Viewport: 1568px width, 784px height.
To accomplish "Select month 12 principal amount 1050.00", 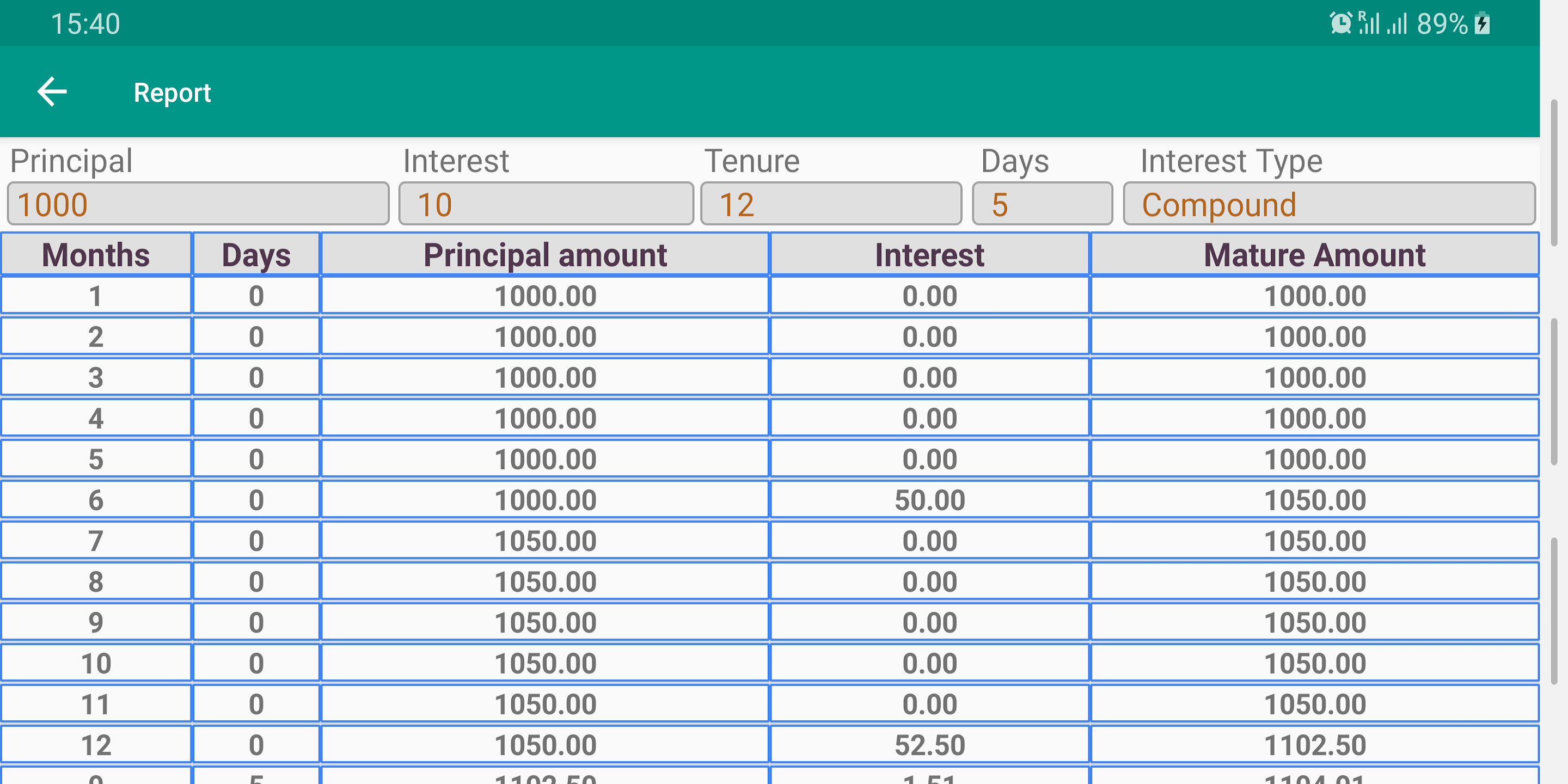I will [546, 745].
